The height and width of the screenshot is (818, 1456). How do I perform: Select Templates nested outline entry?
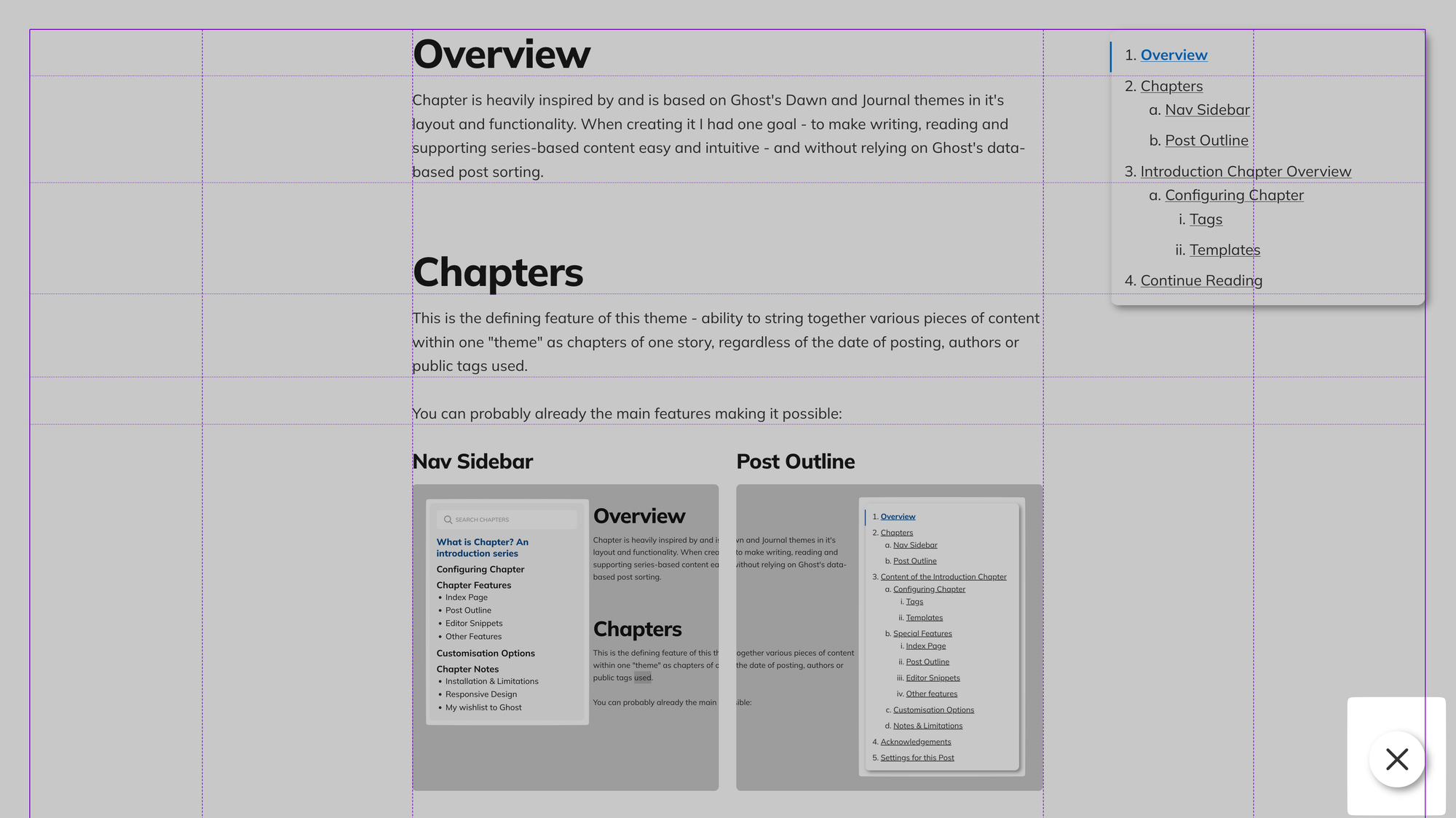point(1225,249)
